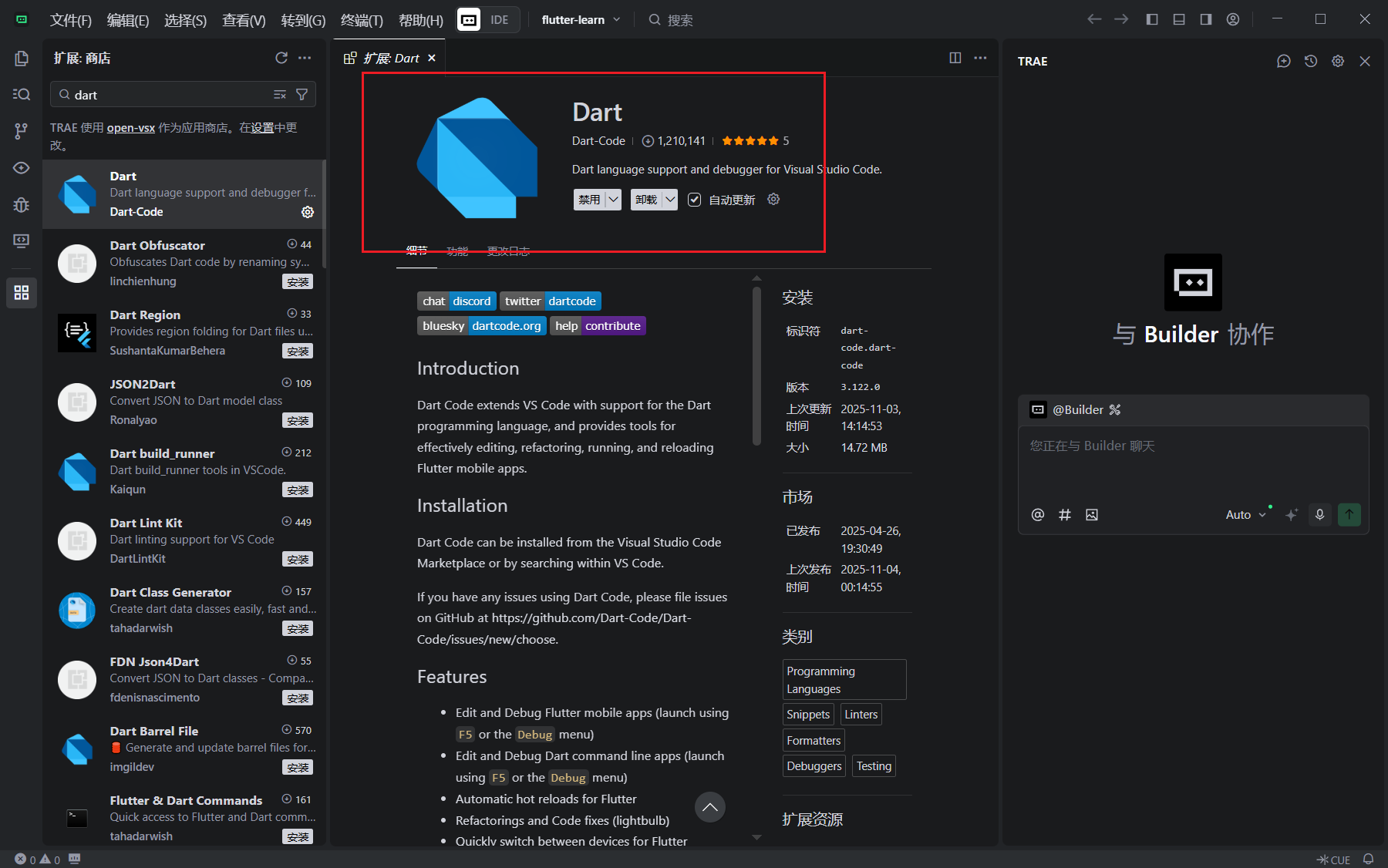Open the 终端(T) menu
Viewport: 1388px width, 868px height.
[x=362, y=20]
